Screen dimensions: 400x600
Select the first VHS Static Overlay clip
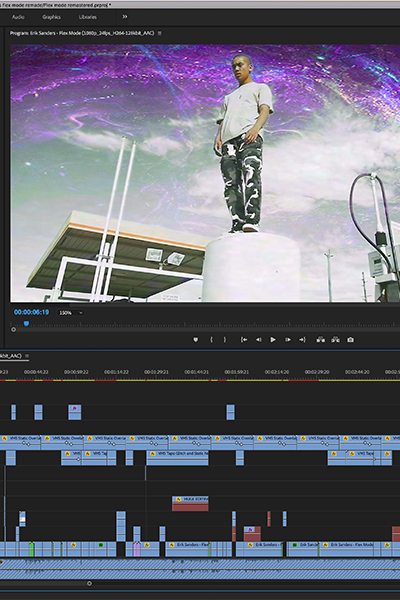[x=20, y=442]
